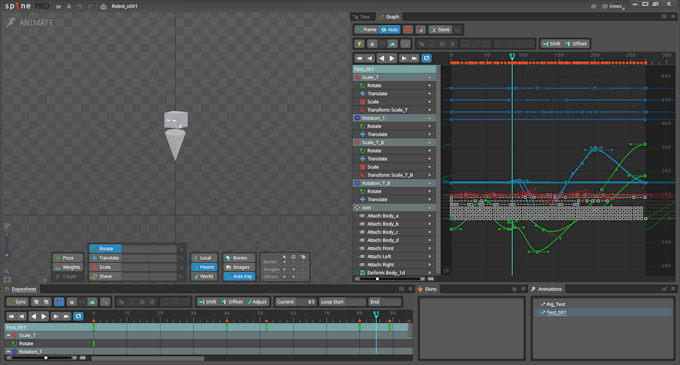Screen dimensions: 680x365
Task: Click the yellow filter icon in Graph toolbar
Action: [360, 44]
